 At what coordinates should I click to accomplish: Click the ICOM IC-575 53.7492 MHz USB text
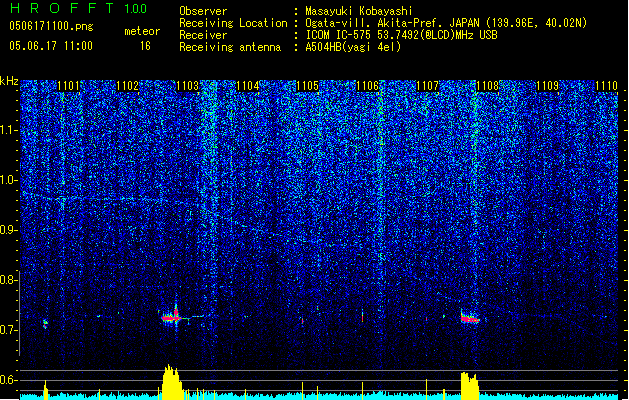click(402, 35)
